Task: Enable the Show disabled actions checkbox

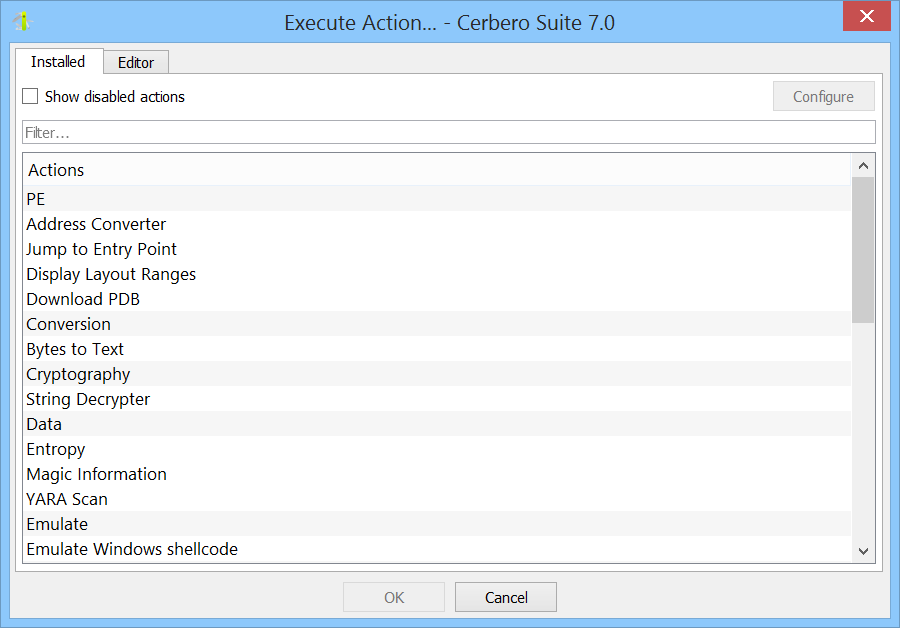Action: tap(30, 96)
